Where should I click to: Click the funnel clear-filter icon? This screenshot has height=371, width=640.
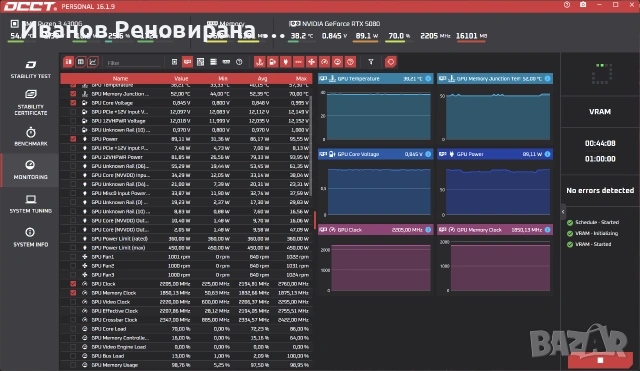pyautogui.click(x=371, y=62)
